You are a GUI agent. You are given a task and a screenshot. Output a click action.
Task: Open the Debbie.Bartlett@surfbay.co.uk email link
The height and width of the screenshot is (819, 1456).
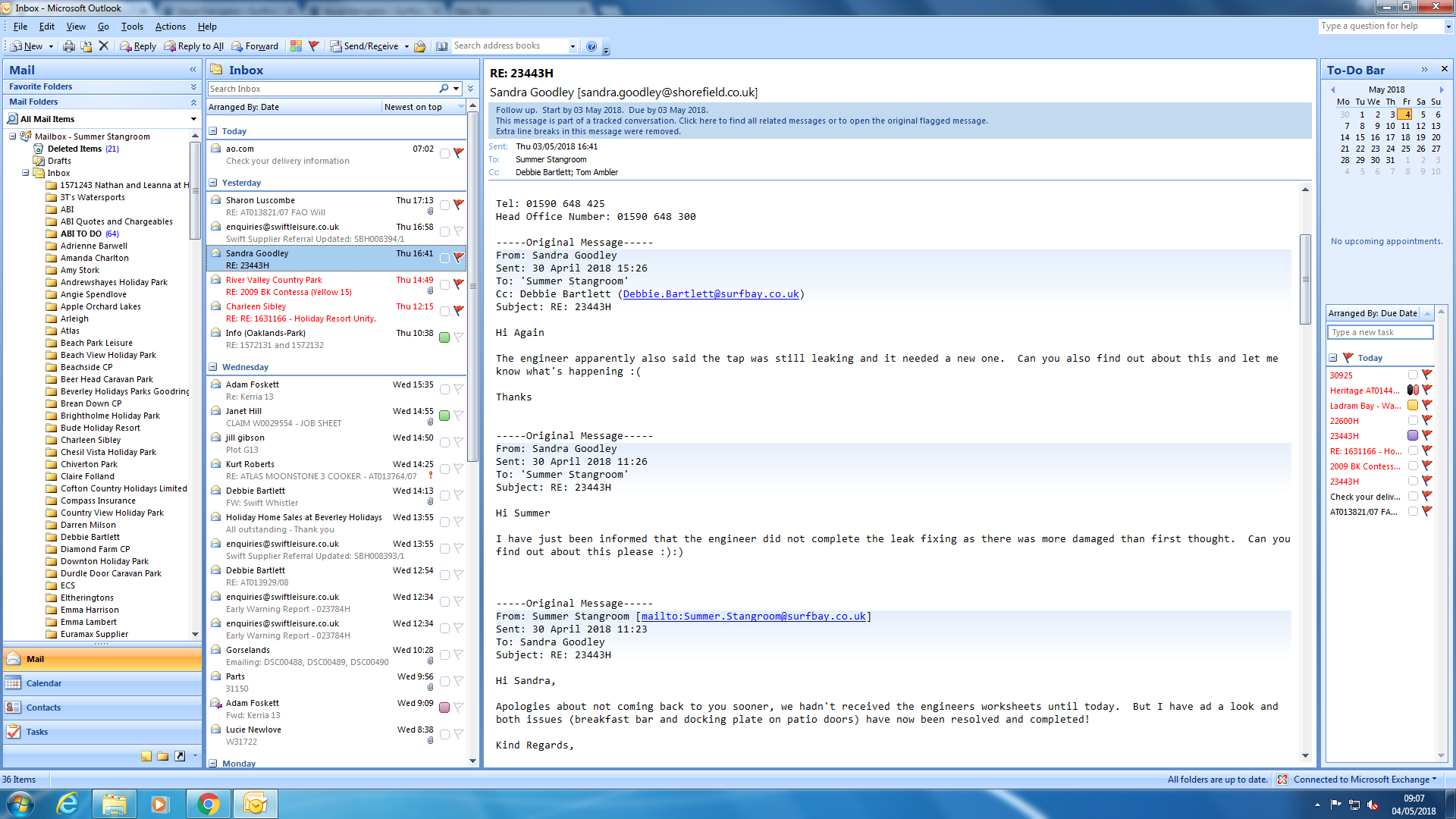[x=711, y=294]
